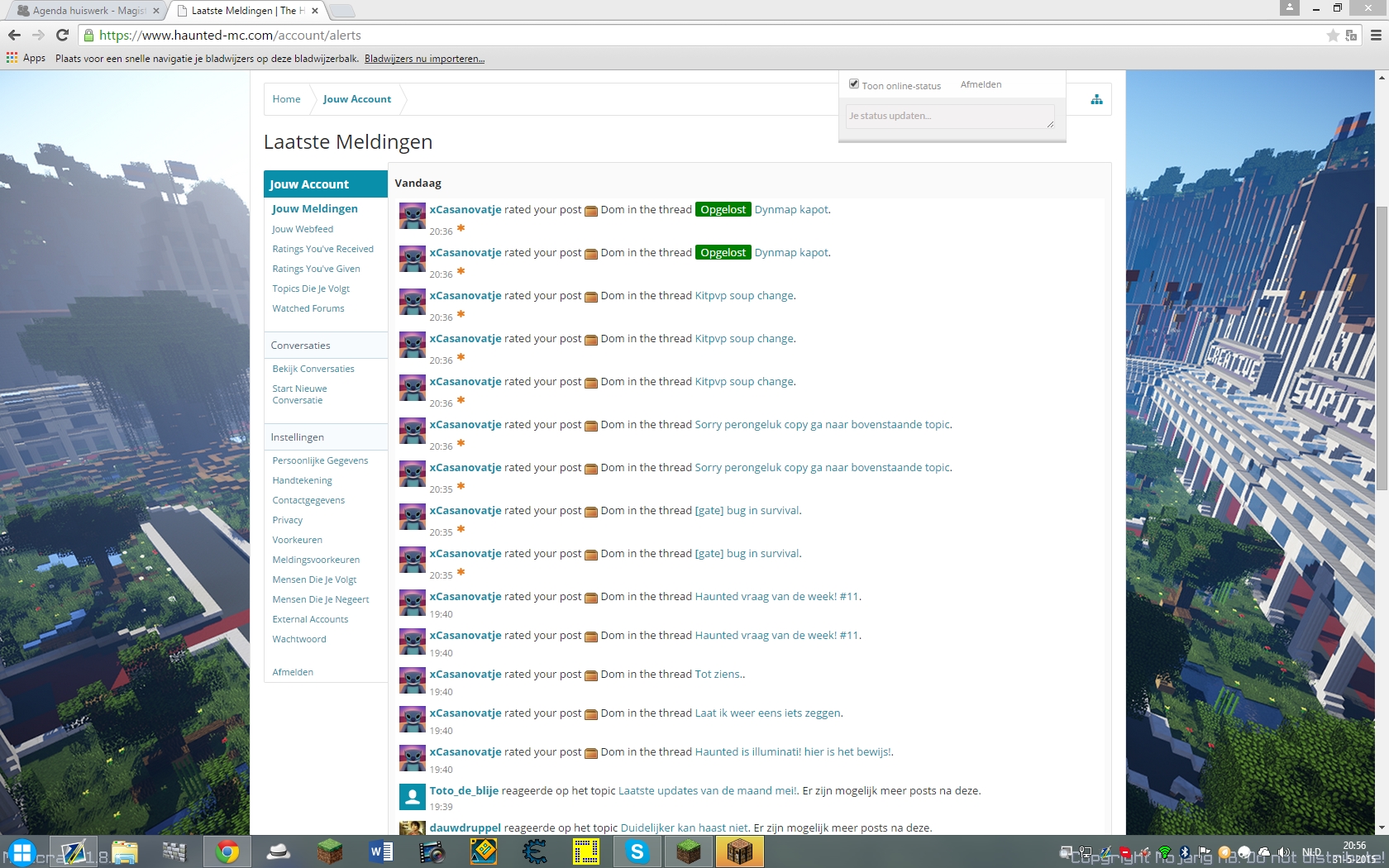Click the volume icon in the system tray

tap(1284, 852)
